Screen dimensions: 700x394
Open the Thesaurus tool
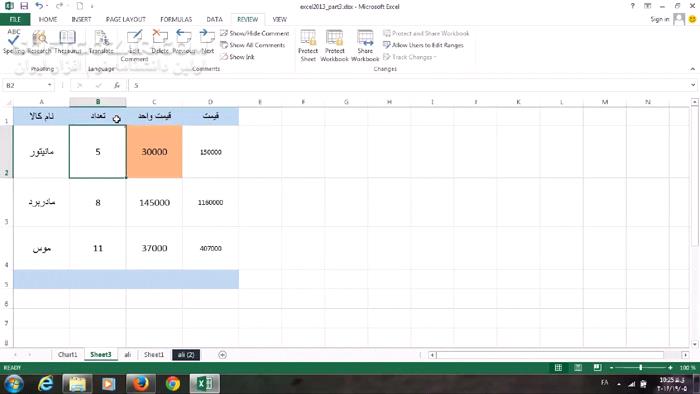click(x=68, y=41)
